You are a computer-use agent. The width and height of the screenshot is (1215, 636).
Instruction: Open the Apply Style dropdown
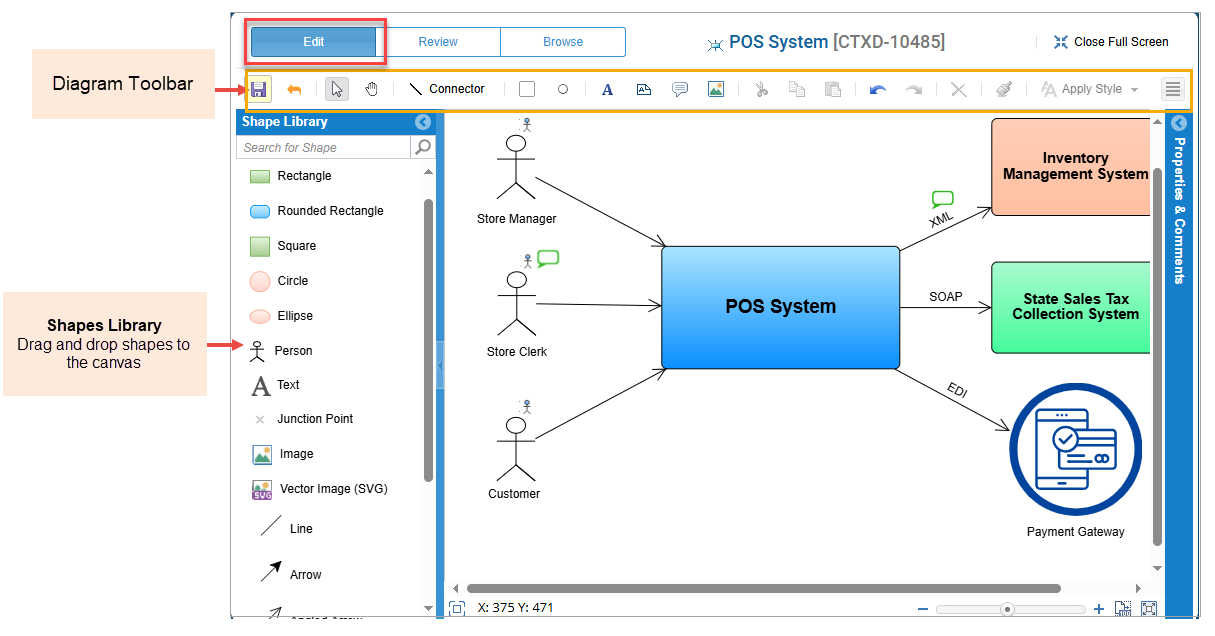(1089, 89)
